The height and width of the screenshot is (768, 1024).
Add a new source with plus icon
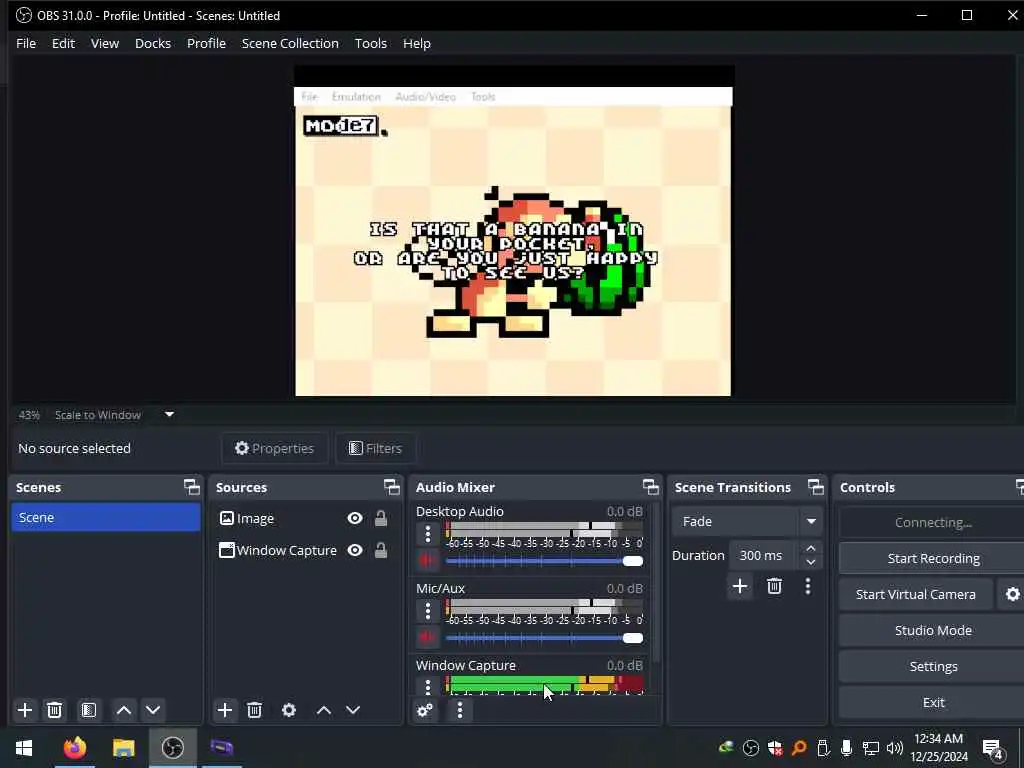click(x=225, y=710)
